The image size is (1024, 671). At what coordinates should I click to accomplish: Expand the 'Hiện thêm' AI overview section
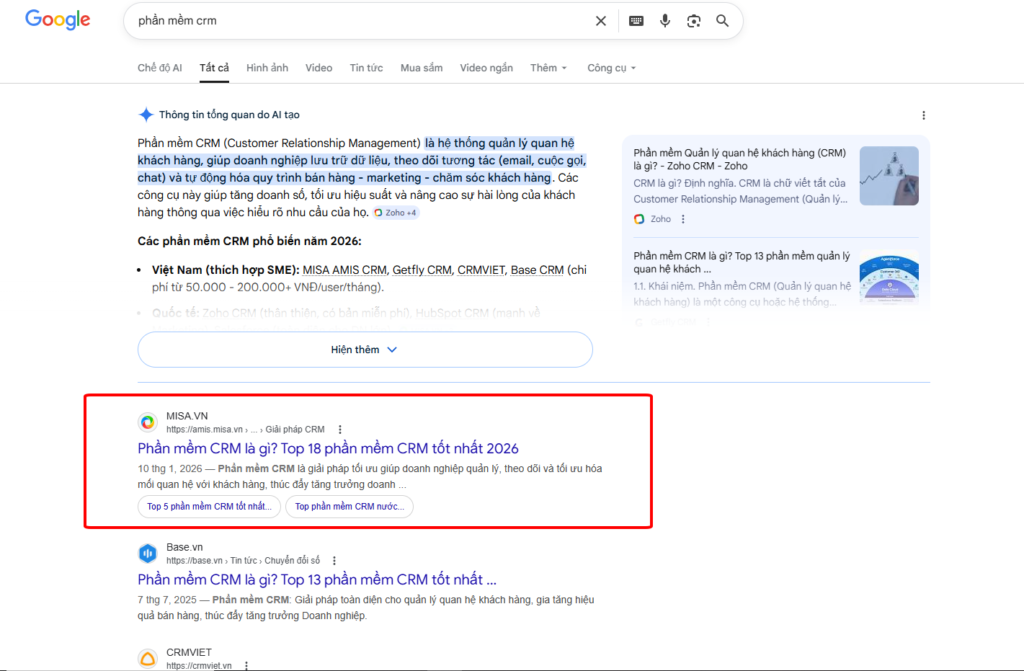pos(364,349)
